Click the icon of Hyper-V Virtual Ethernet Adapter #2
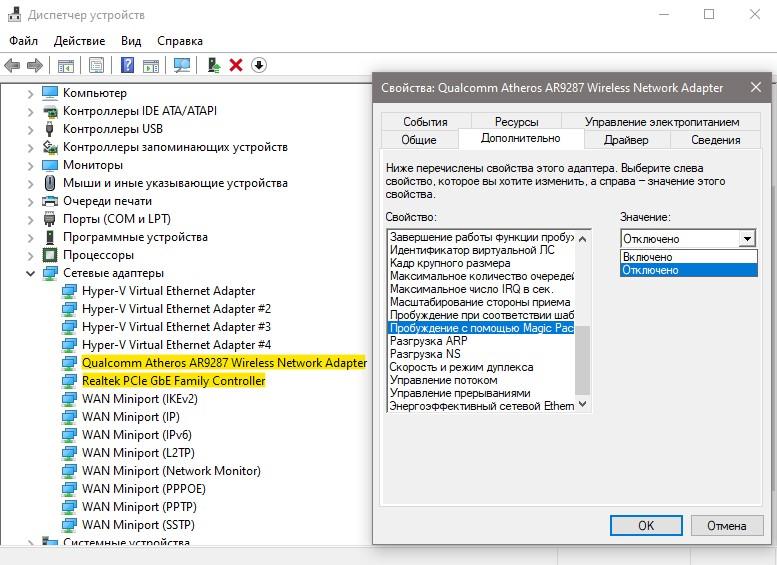The width and height of the screenshot is (777, 565). 69,309
